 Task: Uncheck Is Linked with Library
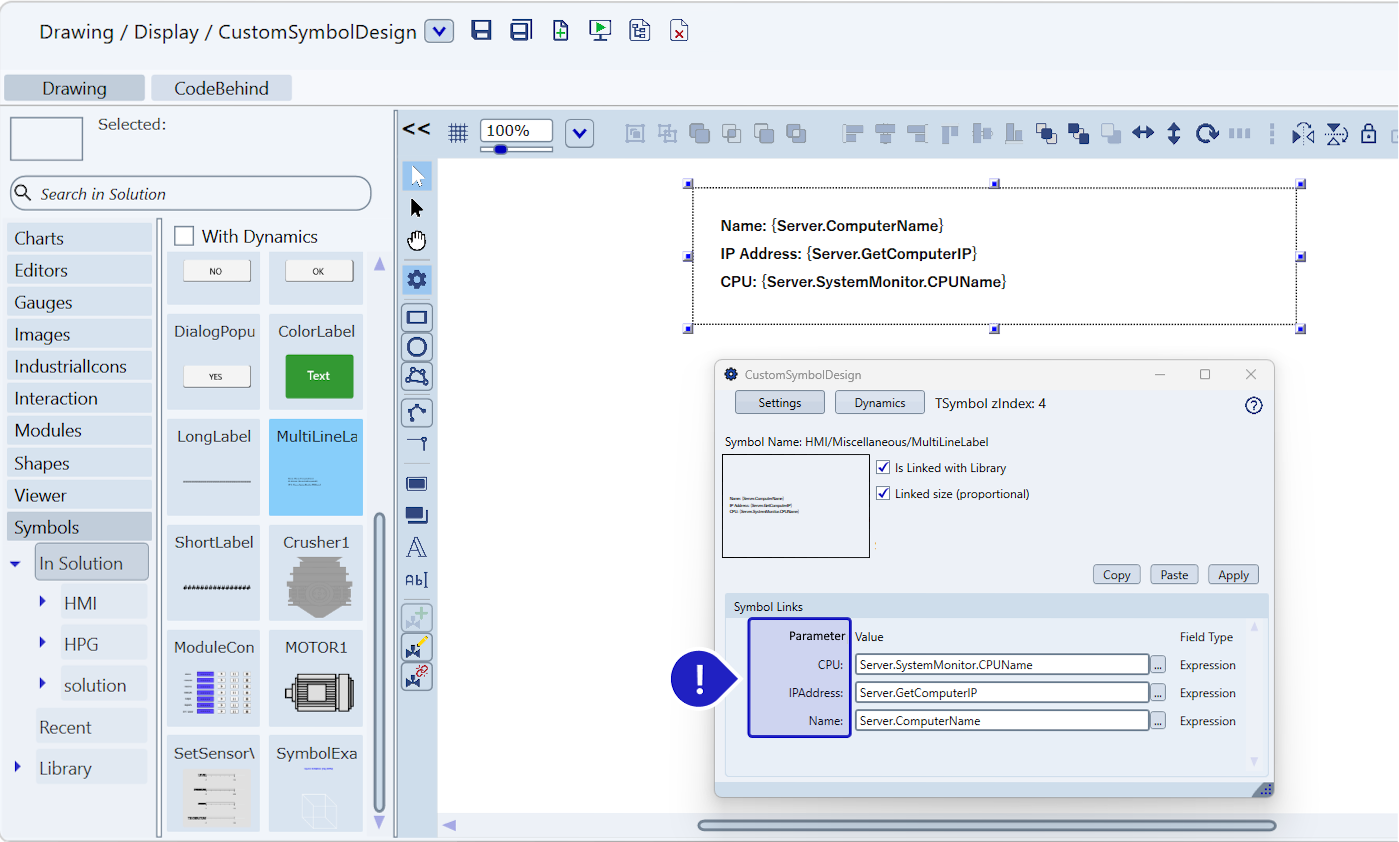point(883,467)
